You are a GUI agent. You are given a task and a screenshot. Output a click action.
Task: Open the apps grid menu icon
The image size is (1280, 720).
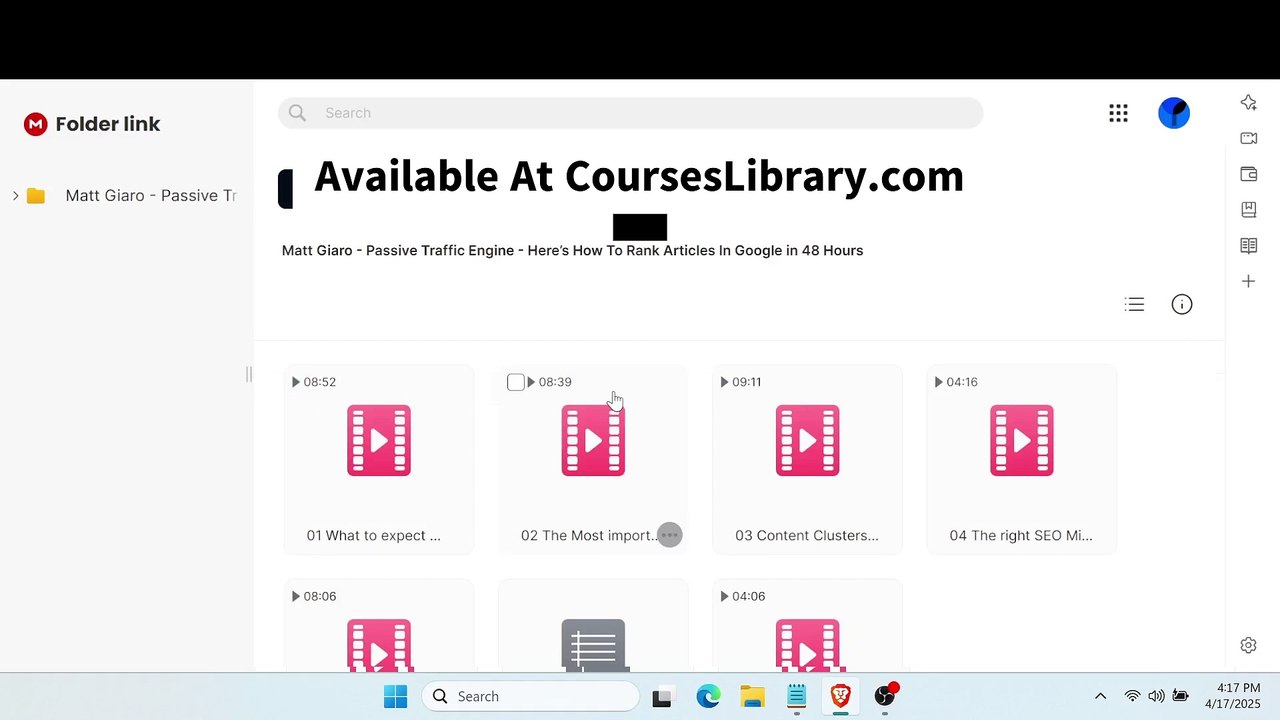pyautogui.click(x=1118, y=113)
